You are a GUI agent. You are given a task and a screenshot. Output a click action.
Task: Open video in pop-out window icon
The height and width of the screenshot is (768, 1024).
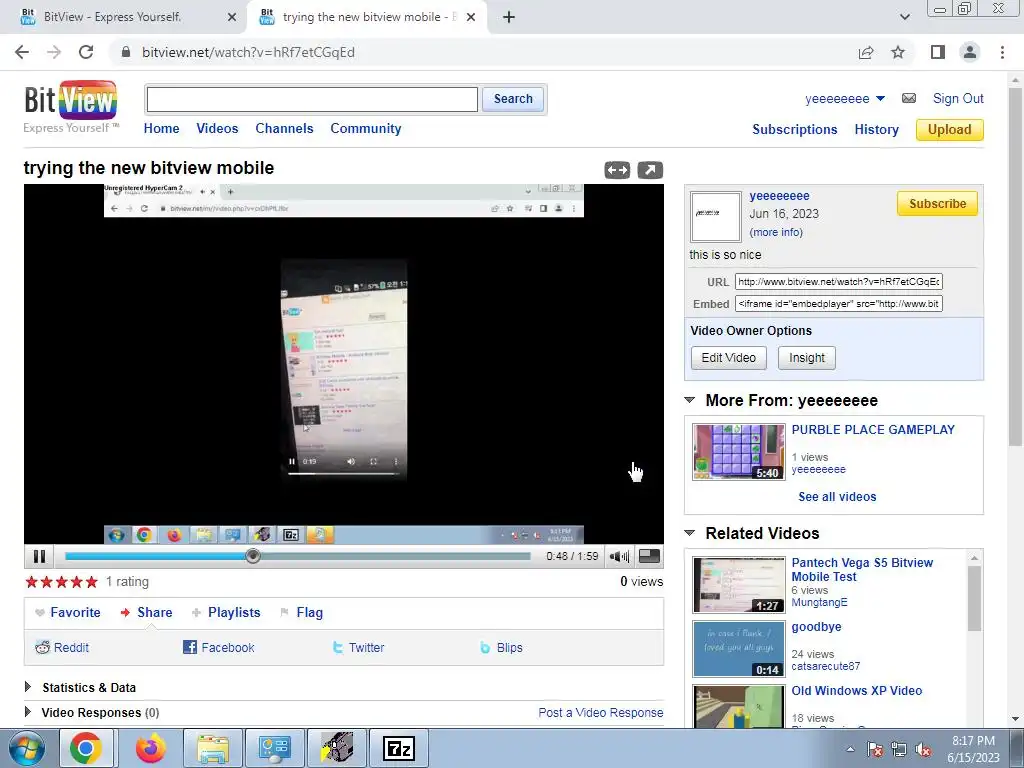[x=650, y=170]
